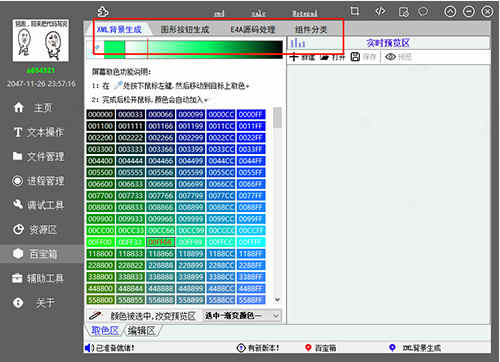Click the plus 新建 button
The width and height of the screenshot is (500, 362).
[302, 57]
